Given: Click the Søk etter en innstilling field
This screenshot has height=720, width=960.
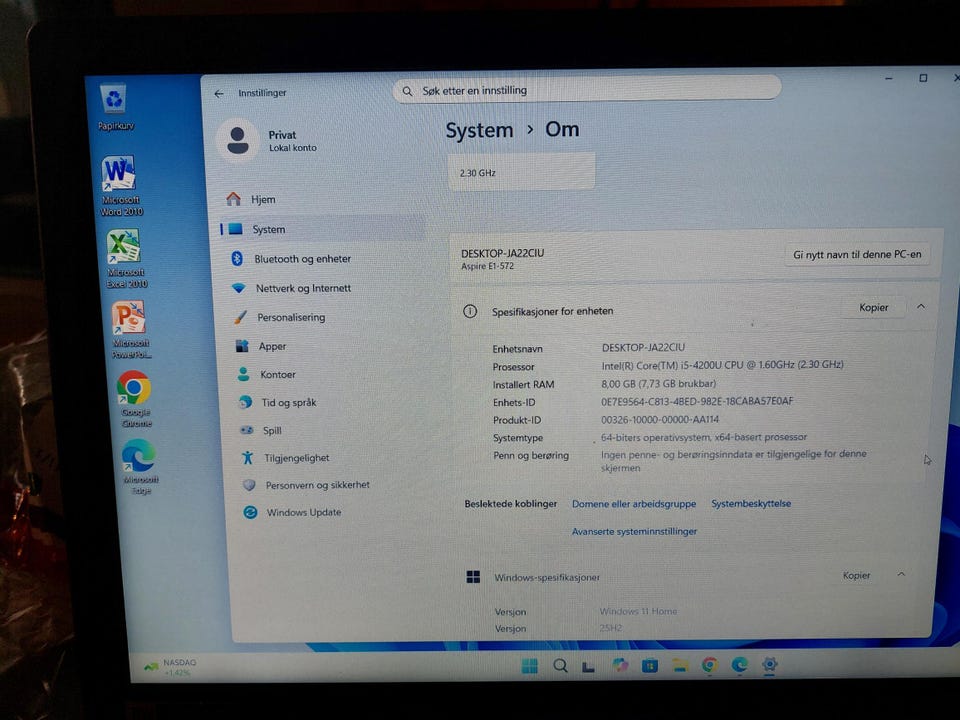Looking at the screenshot, I should pyautogui.click(x=587, y=89).
